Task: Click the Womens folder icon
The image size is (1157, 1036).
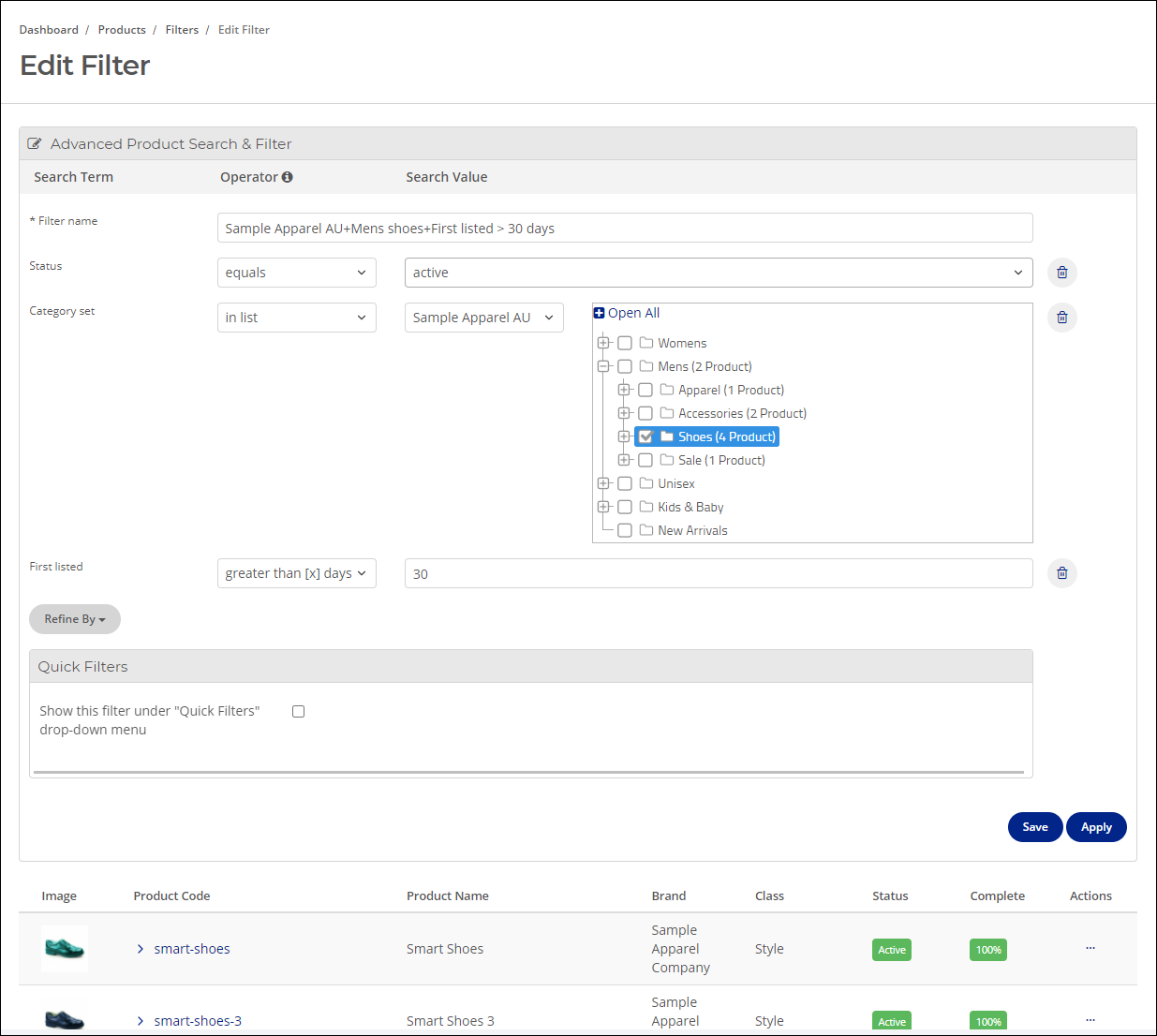Action: [646, 343]
